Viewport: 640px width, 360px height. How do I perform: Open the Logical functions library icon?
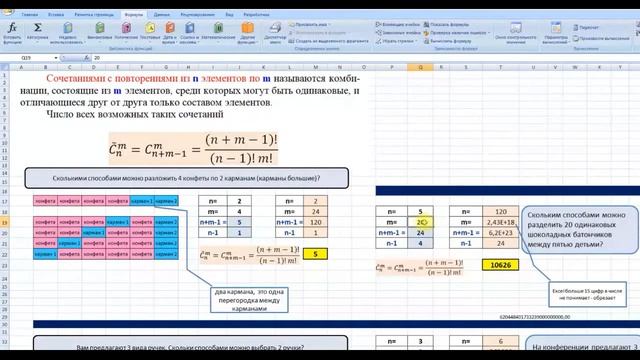click(126, 28)
